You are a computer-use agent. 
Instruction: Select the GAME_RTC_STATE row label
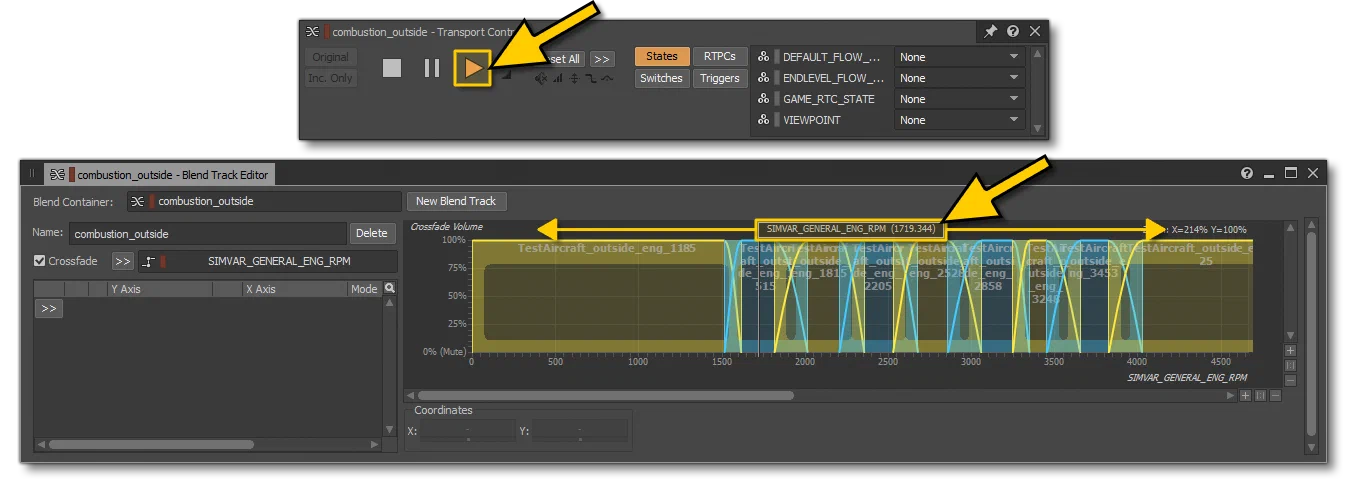tap(828, 99)
